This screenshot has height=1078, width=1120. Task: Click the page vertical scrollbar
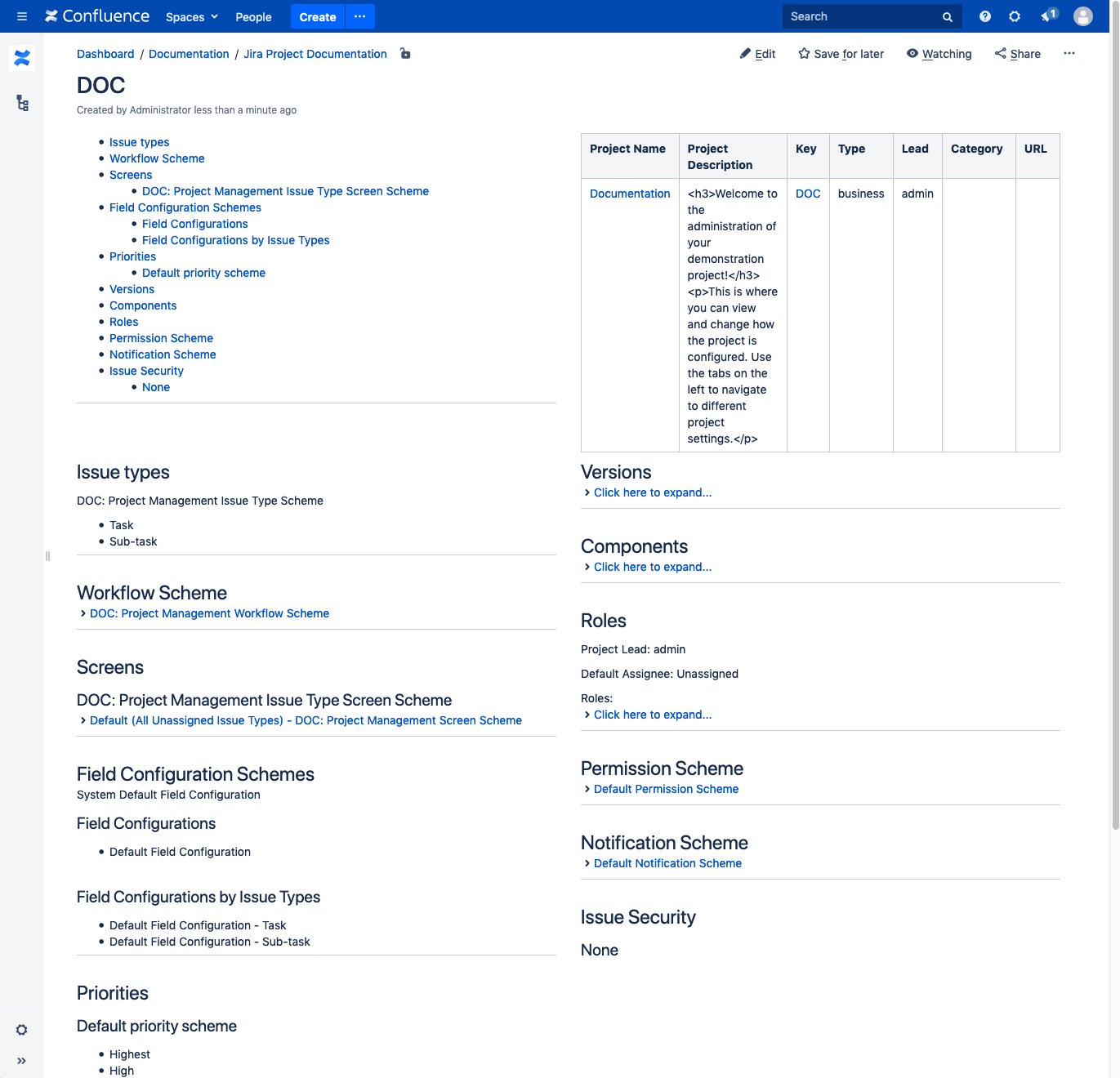pyautogui.click(x=1115, y=416)
